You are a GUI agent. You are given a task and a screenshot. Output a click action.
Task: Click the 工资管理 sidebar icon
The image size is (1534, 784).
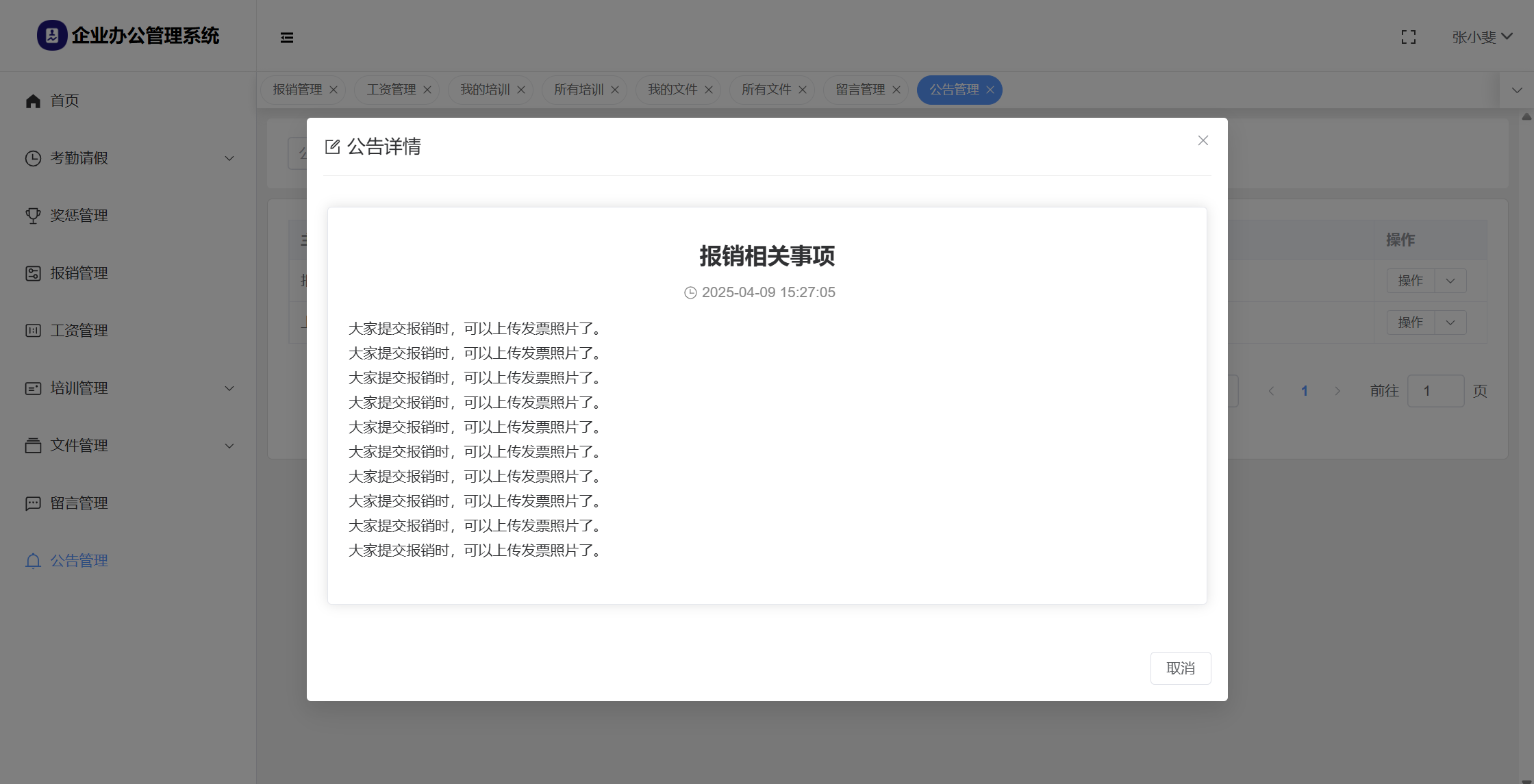click(x=33, y=331)
